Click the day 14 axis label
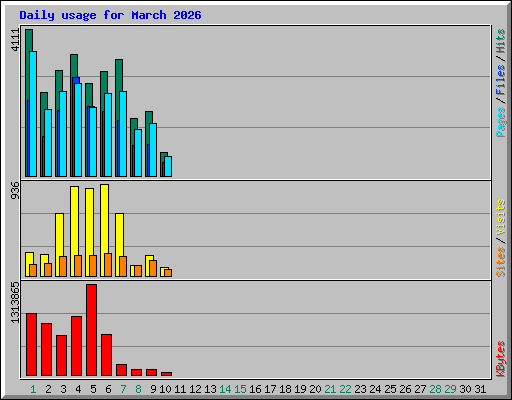 click(225, 389)
